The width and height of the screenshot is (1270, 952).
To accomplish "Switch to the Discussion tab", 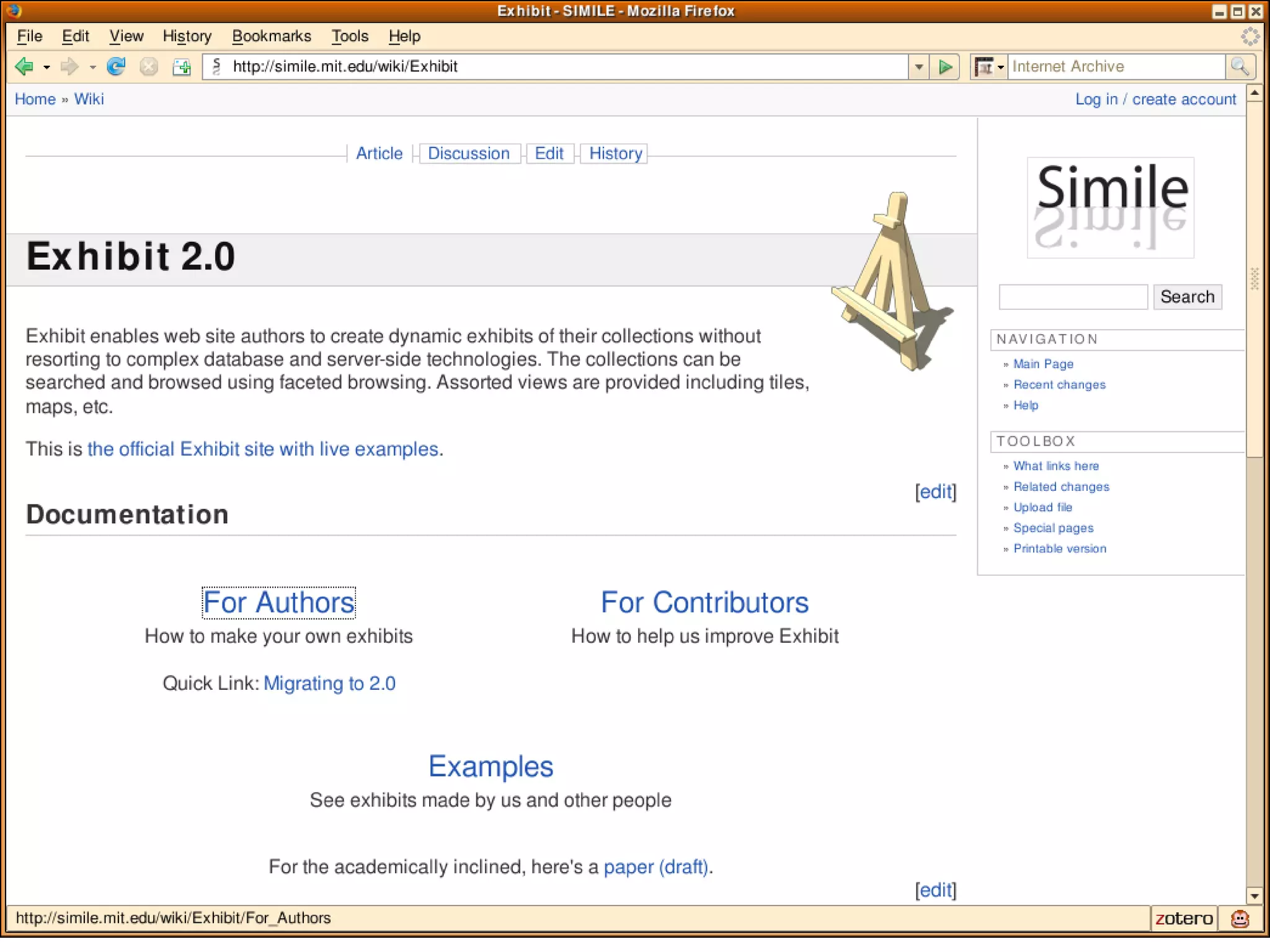I will (x=468, y=153).
